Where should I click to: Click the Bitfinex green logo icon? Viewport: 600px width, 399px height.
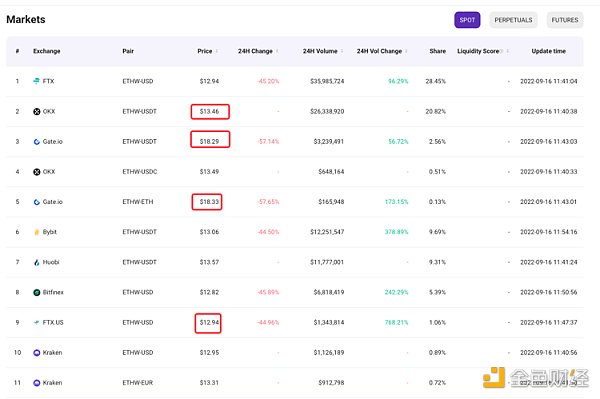tap(37, 292)
